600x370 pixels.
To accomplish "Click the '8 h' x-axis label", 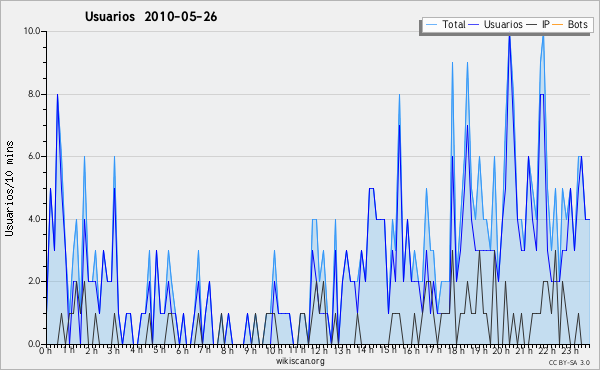I will pos(227,350).
